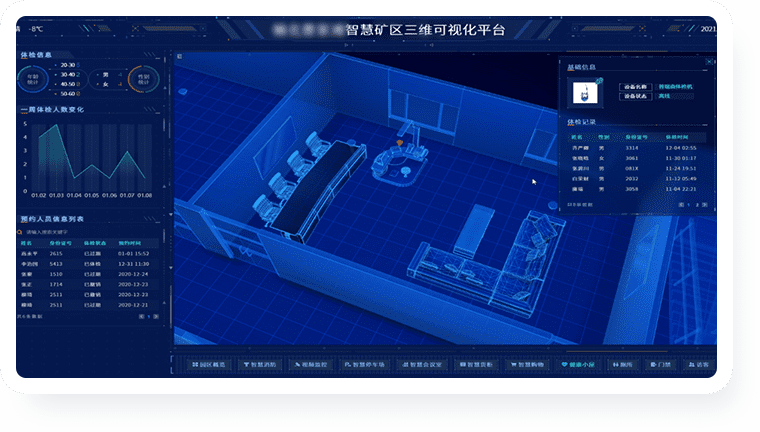Screen dimensions: 760x432
Task: Select the row with ID 5413
Action: (x=88, y=264)
